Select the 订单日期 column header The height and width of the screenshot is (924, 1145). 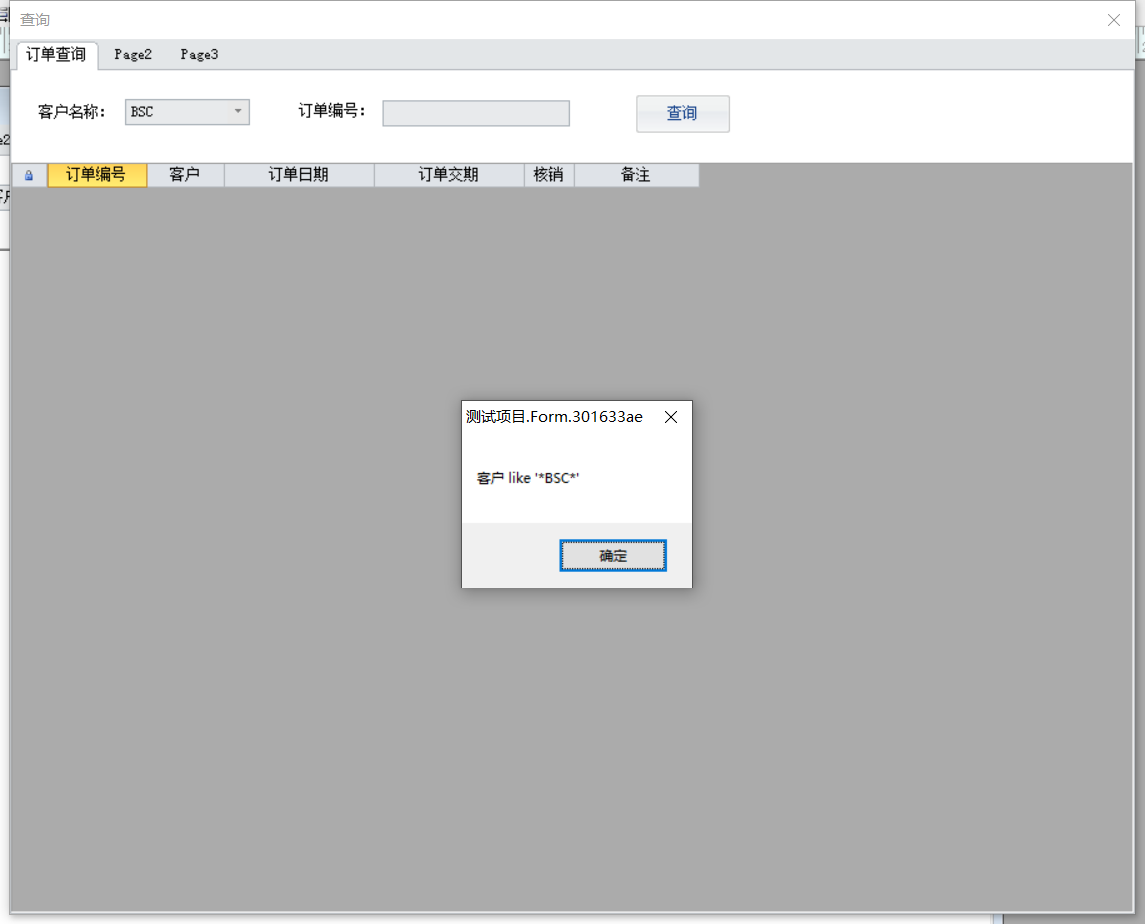tap(299, 175)
